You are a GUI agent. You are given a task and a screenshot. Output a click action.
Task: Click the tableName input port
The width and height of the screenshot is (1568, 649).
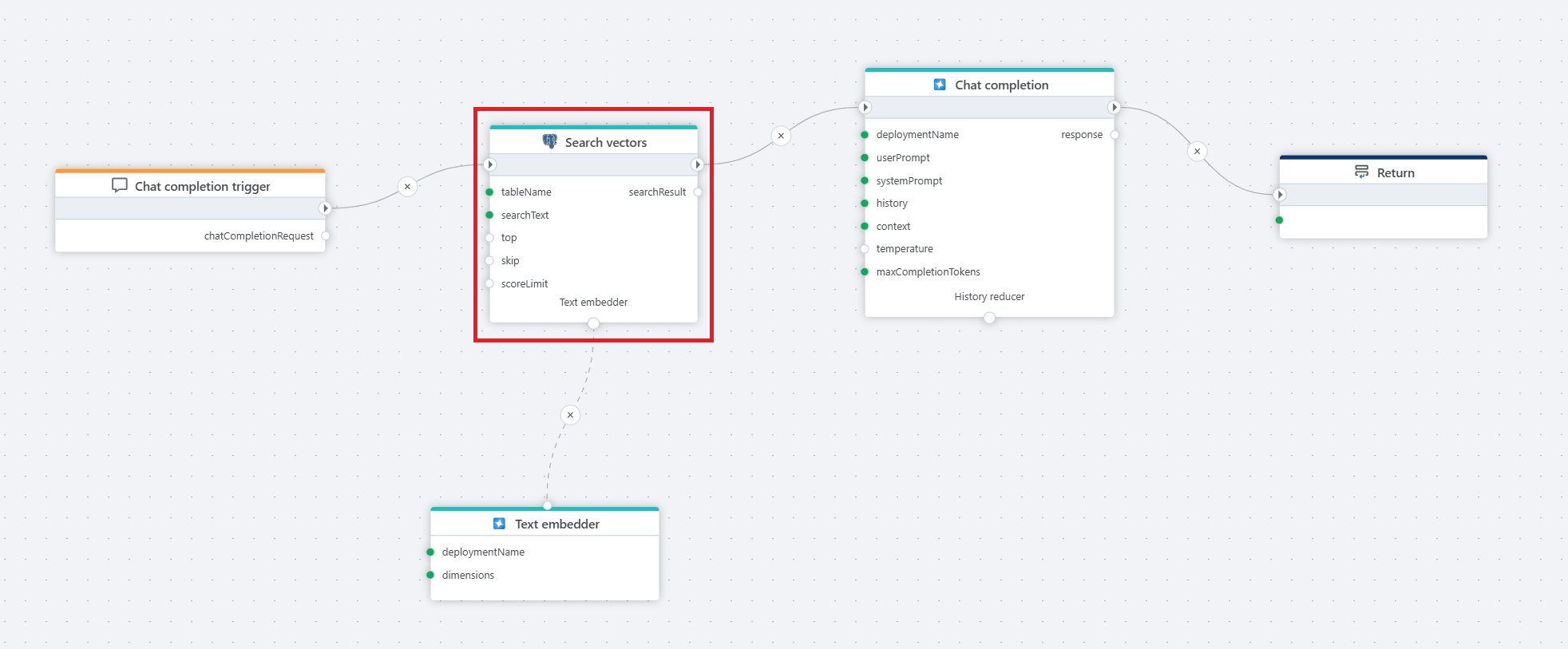pyautogui.click(x=489, y=192)
